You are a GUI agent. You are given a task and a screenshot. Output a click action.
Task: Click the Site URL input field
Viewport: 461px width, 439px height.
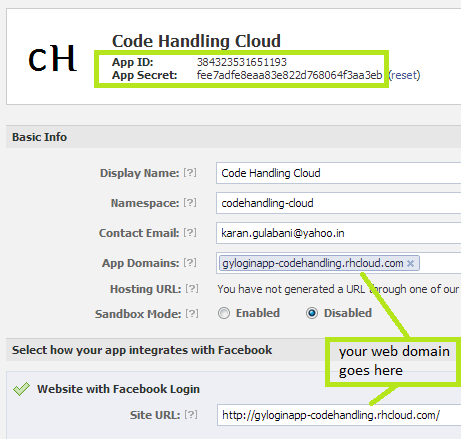[x=339, y=415]
